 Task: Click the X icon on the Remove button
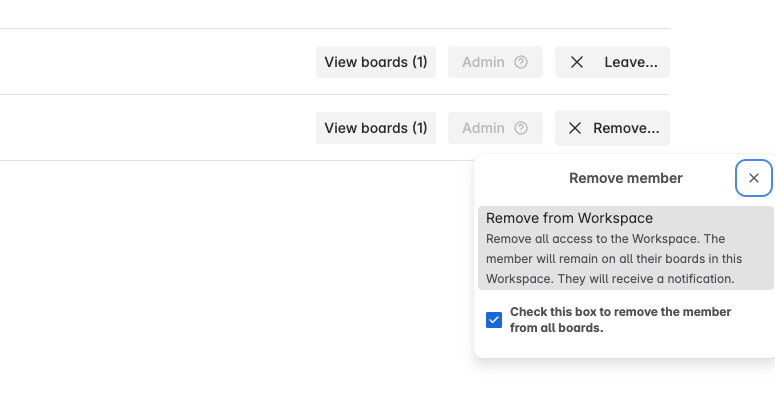(x=575, y=128)
